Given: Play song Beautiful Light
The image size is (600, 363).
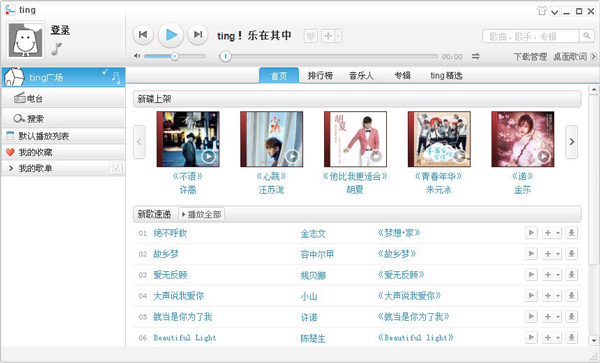Looking at the screenshot, I should click(532, 337).
